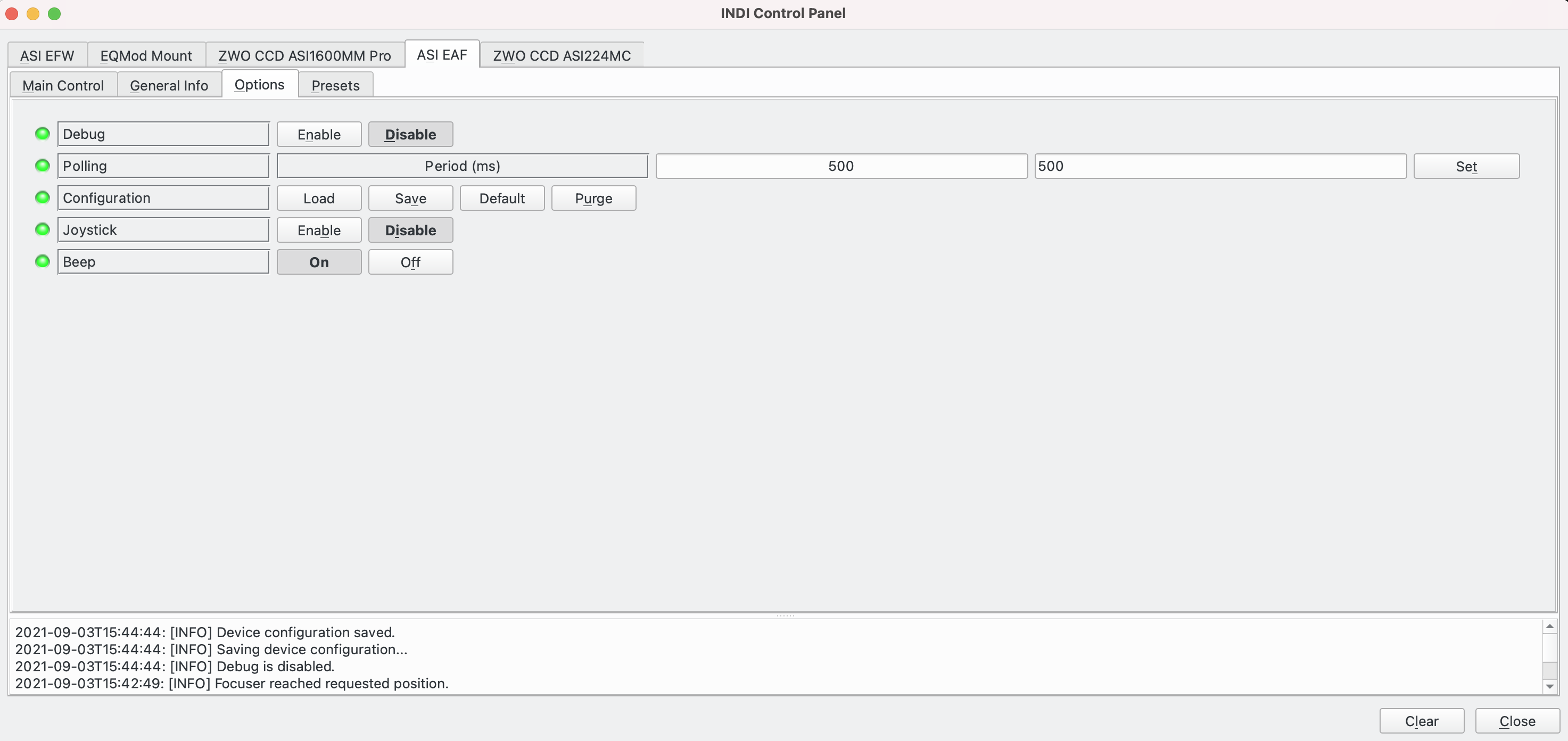Click the green status indicator for Polling
This screenshot has width=1568, height=741.
tap(42, 165)
